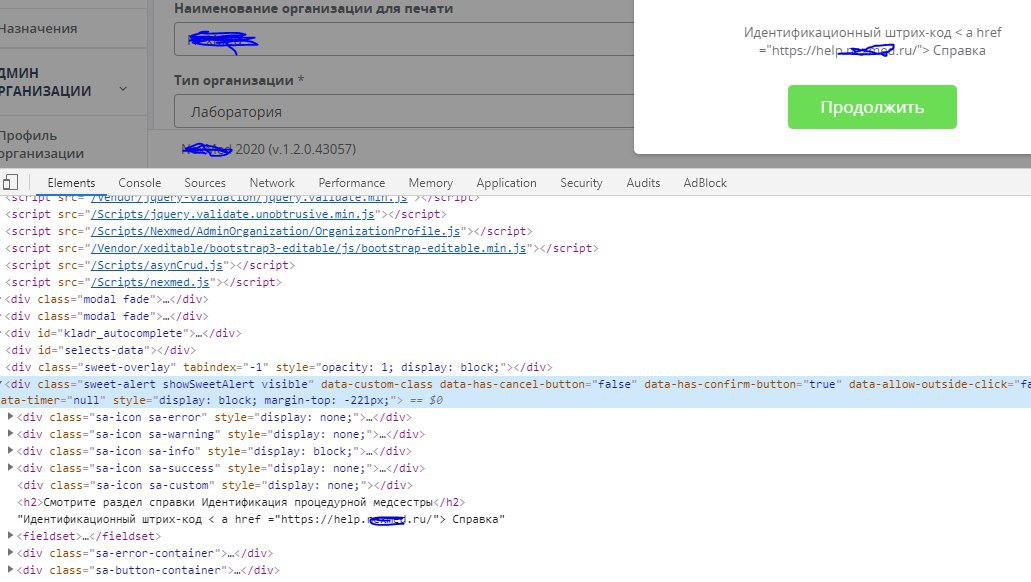Image resolution: width=1031 pixels, height=582 pixels.
Task: Select the sweet-overlay div node
Action: point(279,368)
